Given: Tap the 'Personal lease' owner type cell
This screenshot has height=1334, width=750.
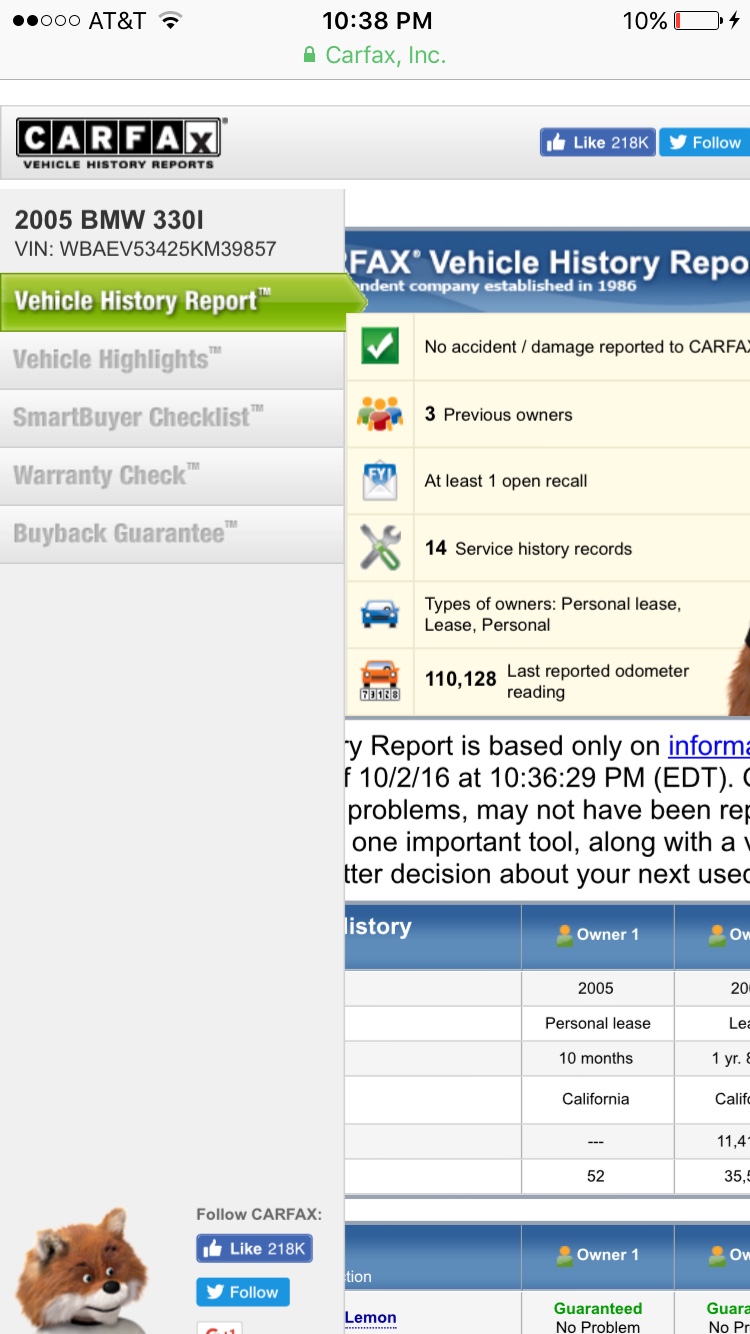Looking at the screenshot, I should click(x=598, y=1023).
